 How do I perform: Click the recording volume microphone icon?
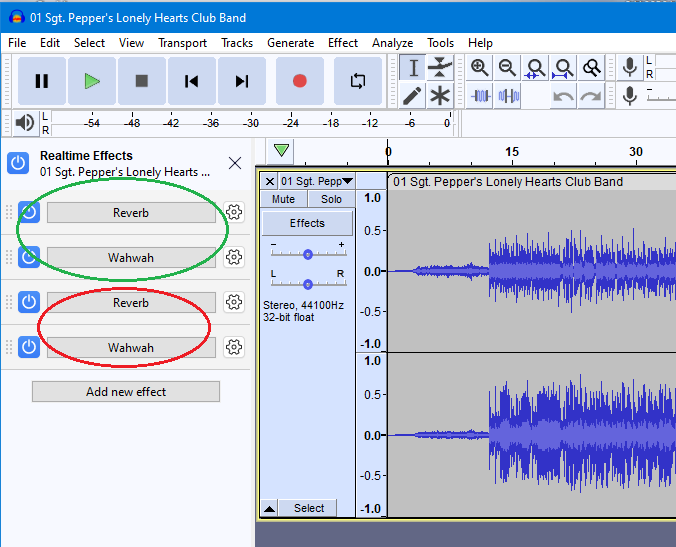630,95
